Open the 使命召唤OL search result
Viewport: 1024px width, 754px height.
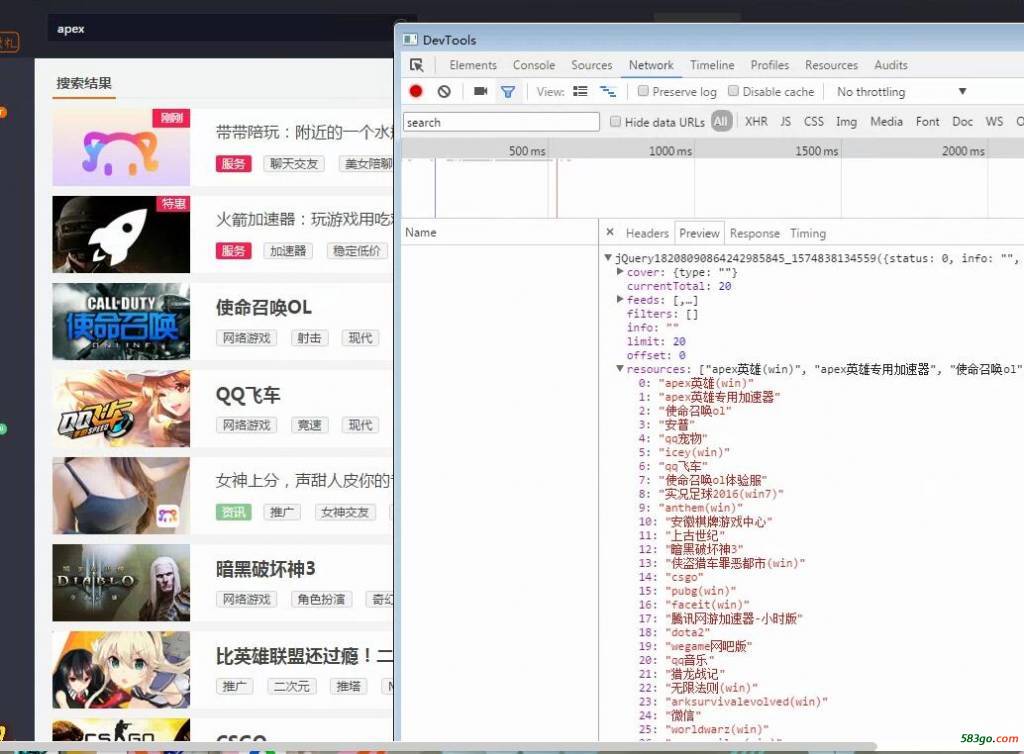tap(264, 308)
